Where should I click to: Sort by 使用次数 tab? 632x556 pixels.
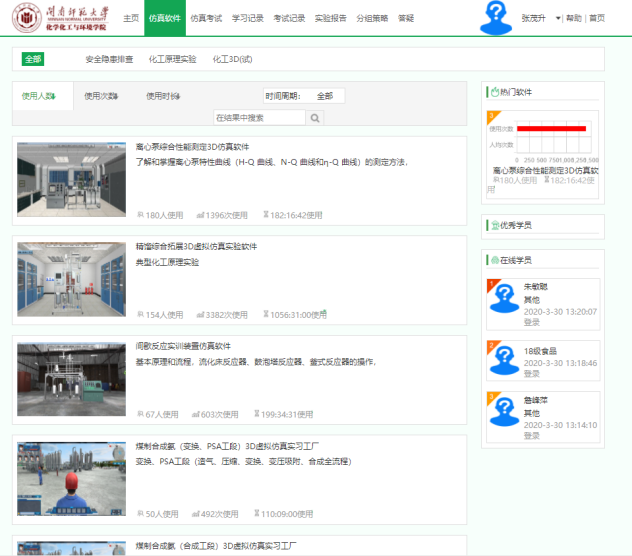point(101,96)
